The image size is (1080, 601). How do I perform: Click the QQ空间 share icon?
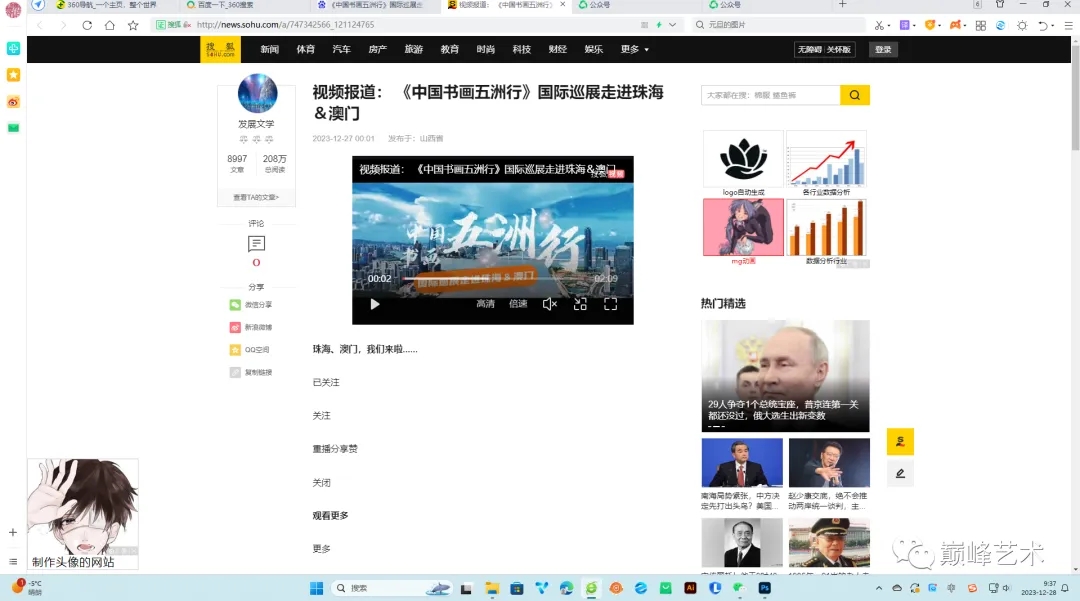click(234, 349)
